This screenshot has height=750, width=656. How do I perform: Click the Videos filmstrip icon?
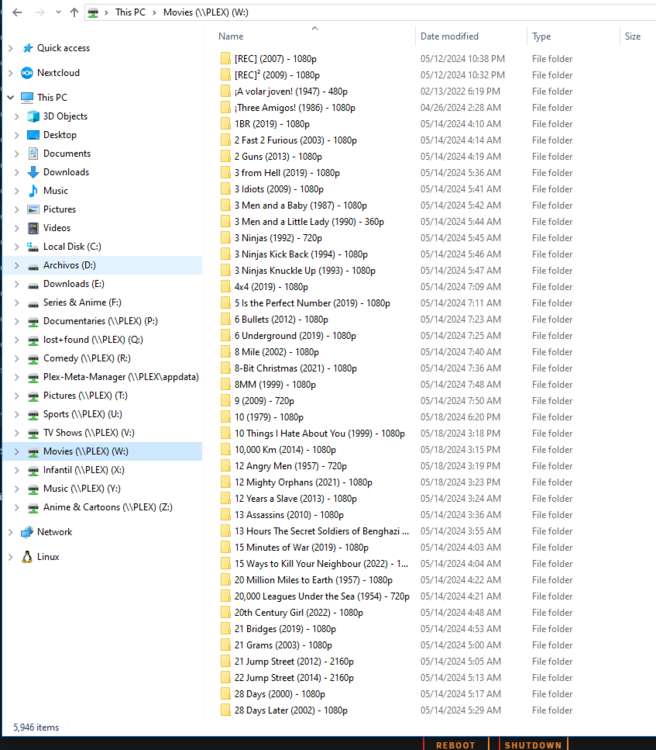click(33, 228)
